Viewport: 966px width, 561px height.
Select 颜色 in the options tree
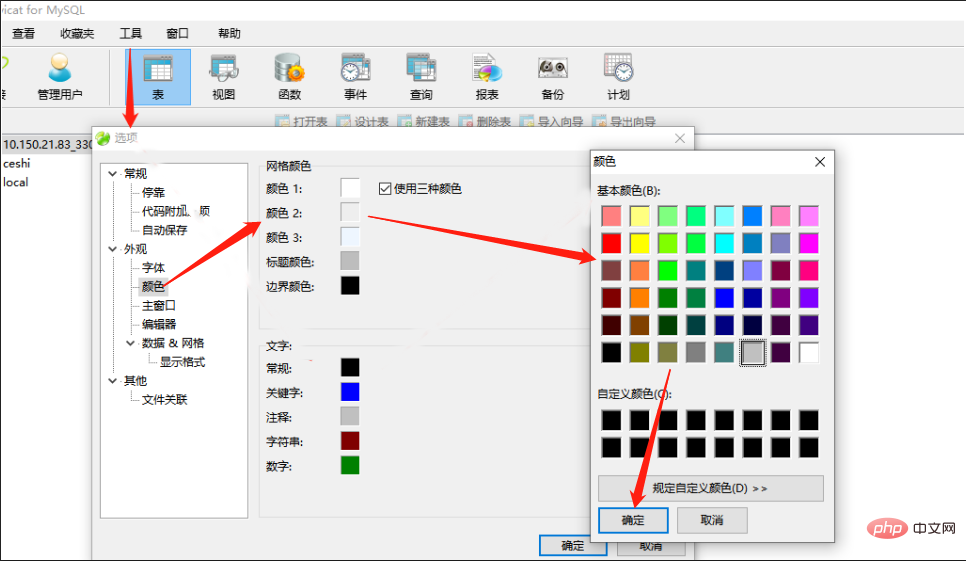click(x=153, y=286)
